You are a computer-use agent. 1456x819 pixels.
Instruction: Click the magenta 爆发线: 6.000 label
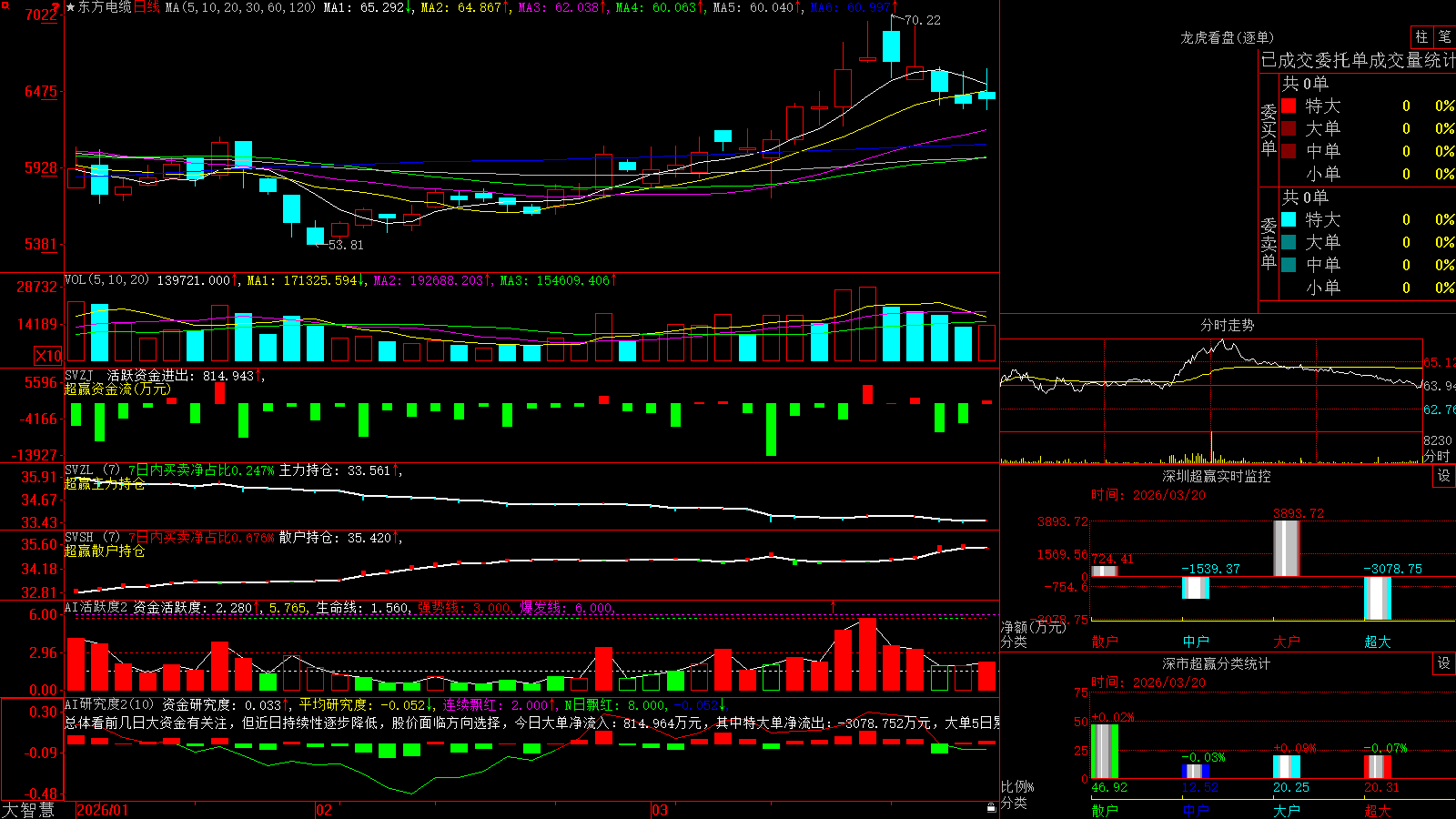pyautogui.click(x=567, y=607)
